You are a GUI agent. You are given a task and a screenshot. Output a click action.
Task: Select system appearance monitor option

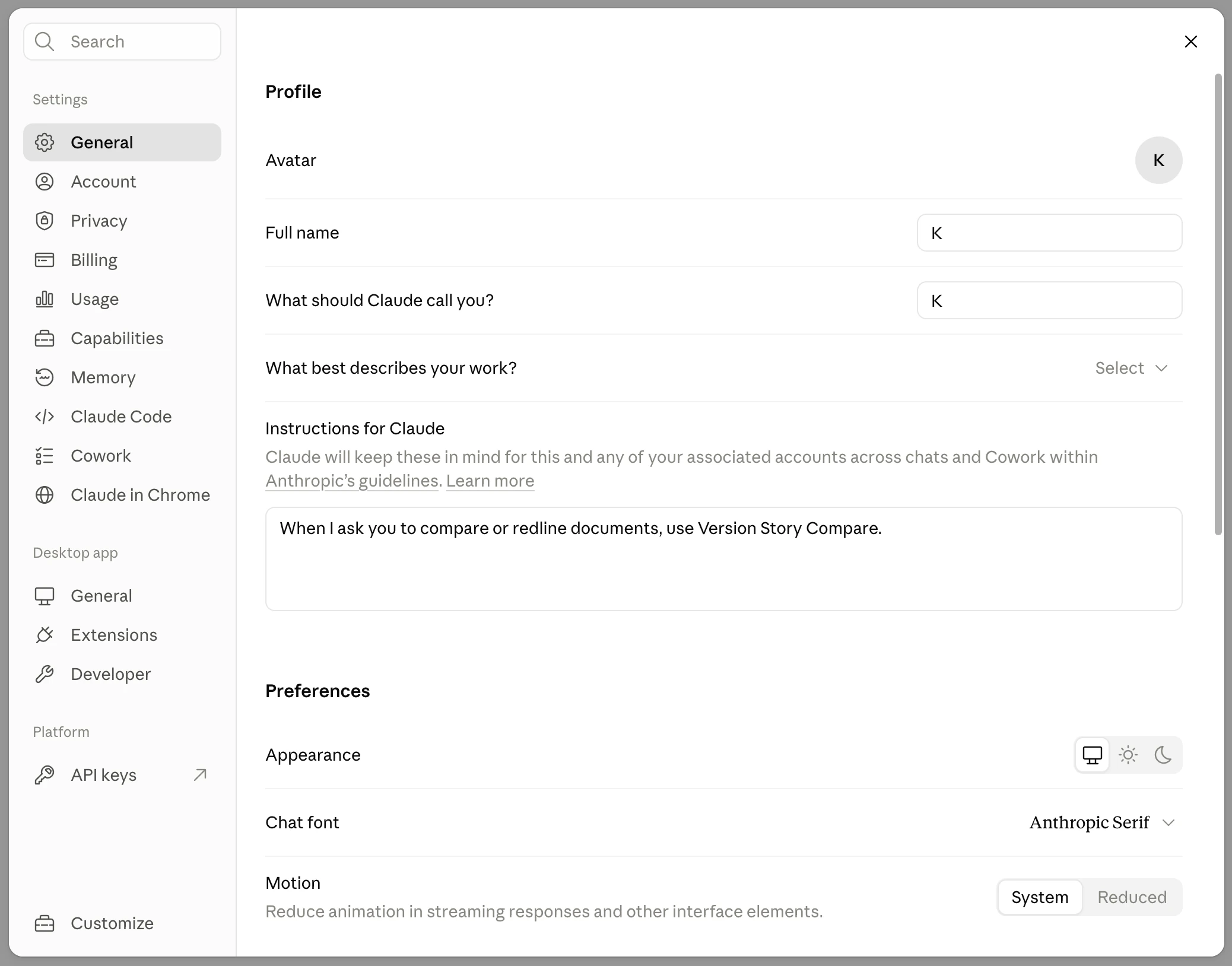click(1092, 755)
